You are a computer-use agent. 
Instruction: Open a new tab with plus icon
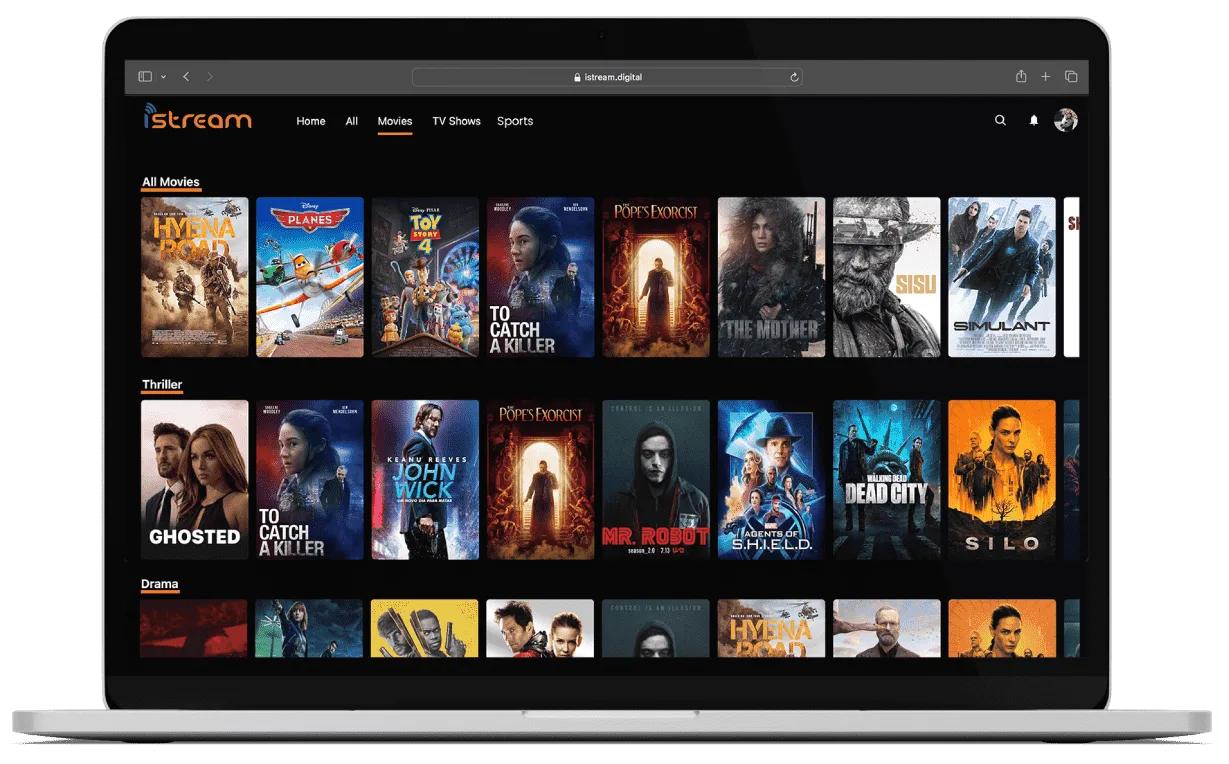[x=1046, y=77]
